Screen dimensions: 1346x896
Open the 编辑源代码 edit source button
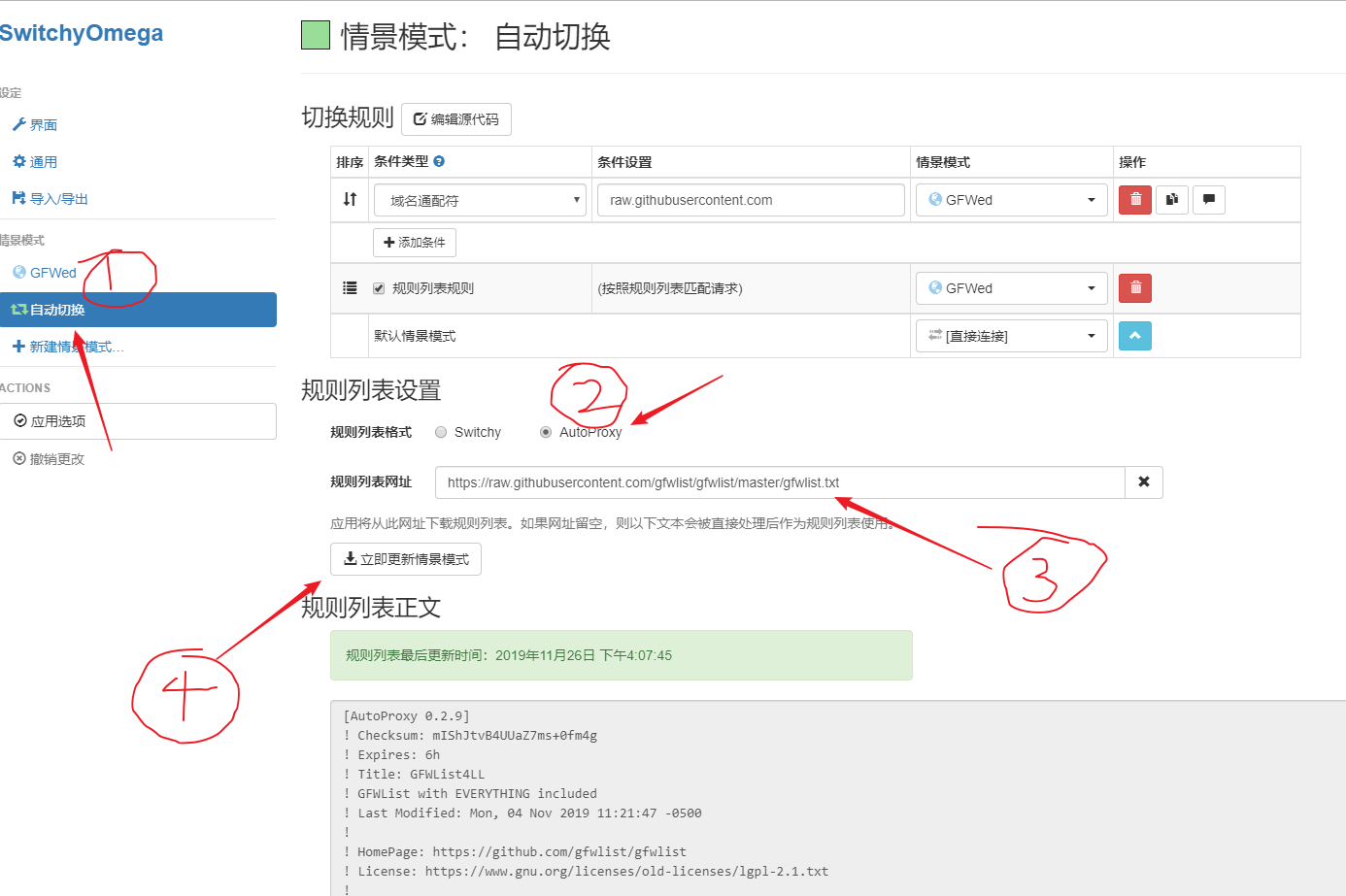tap(456, 119)
